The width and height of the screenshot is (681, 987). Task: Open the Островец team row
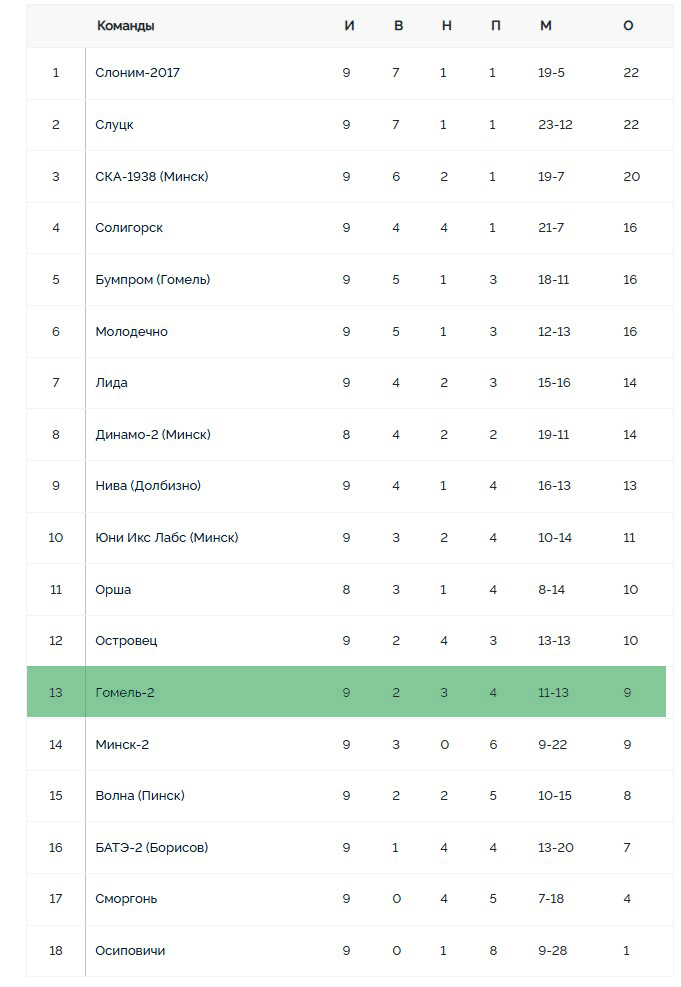pos(349,641)
